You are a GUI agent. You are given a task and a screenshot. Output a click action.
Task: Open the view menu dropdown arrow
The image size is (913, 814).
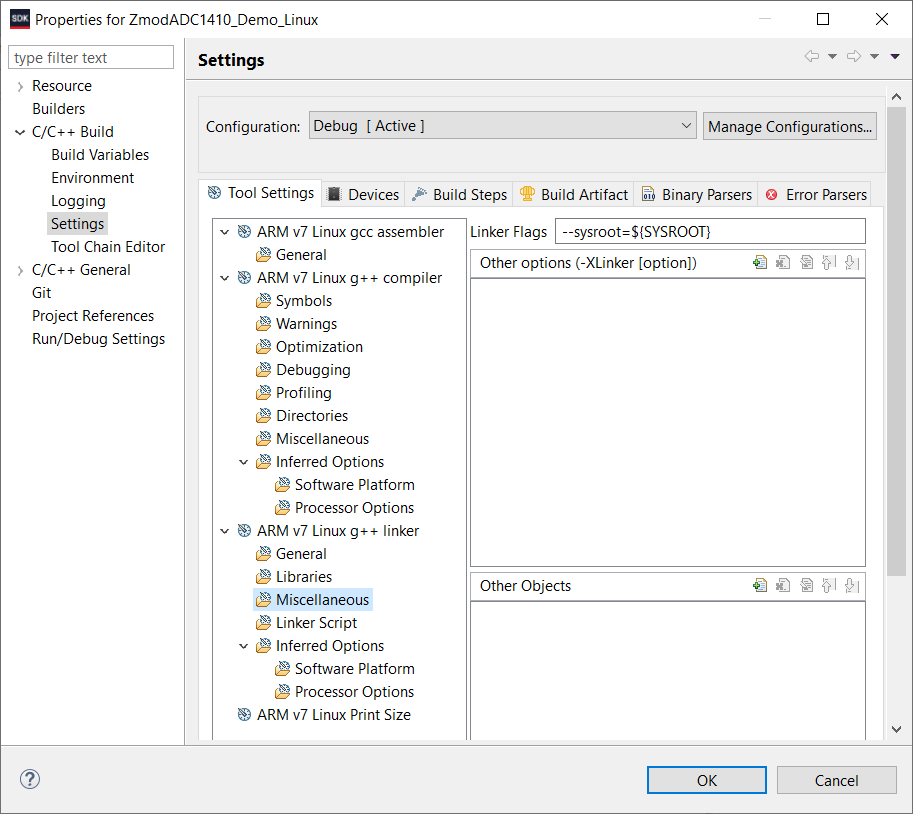coord(895,56)
